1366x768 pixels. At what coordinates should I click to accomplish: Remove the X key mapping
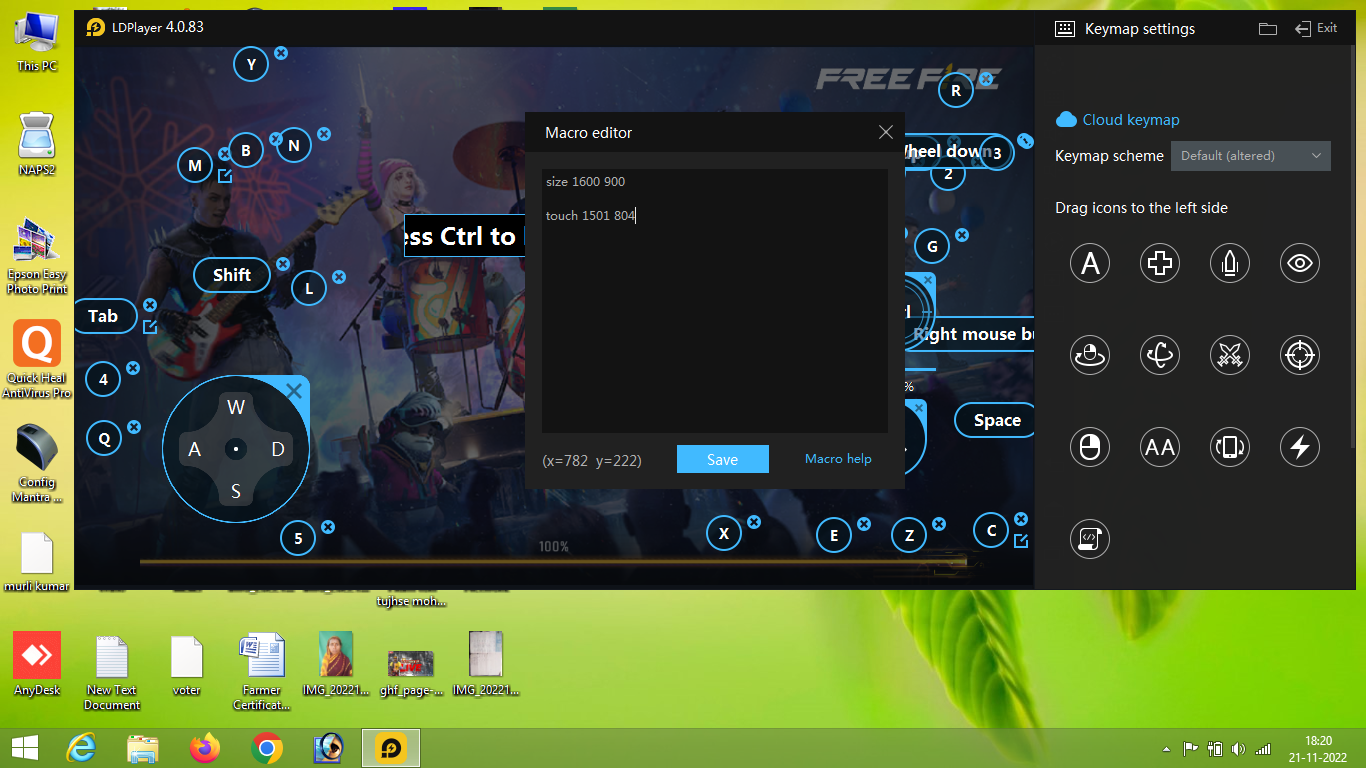[754, 522]
